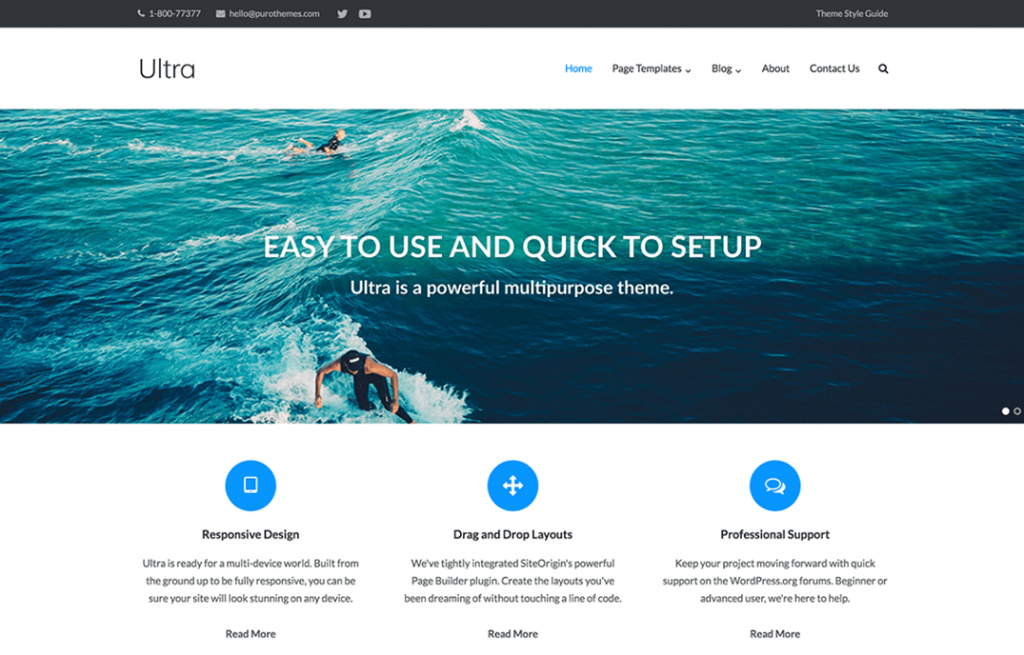Click Read More under Responsive Design
The height and width of the screenshot is (655, 1024).
click(250, 634)
